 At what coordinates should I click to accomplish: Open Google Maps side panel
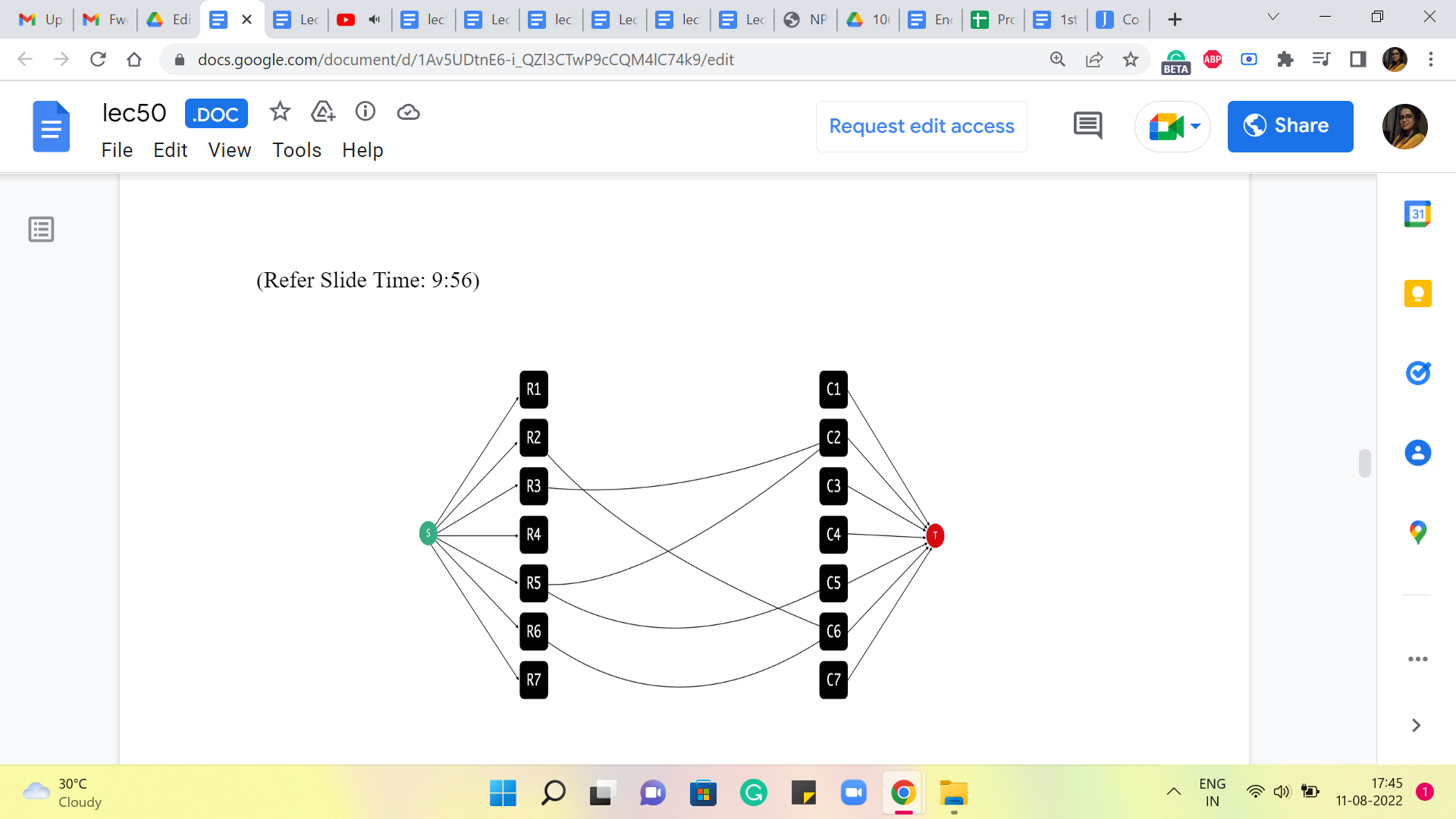tap(1417, 532)
